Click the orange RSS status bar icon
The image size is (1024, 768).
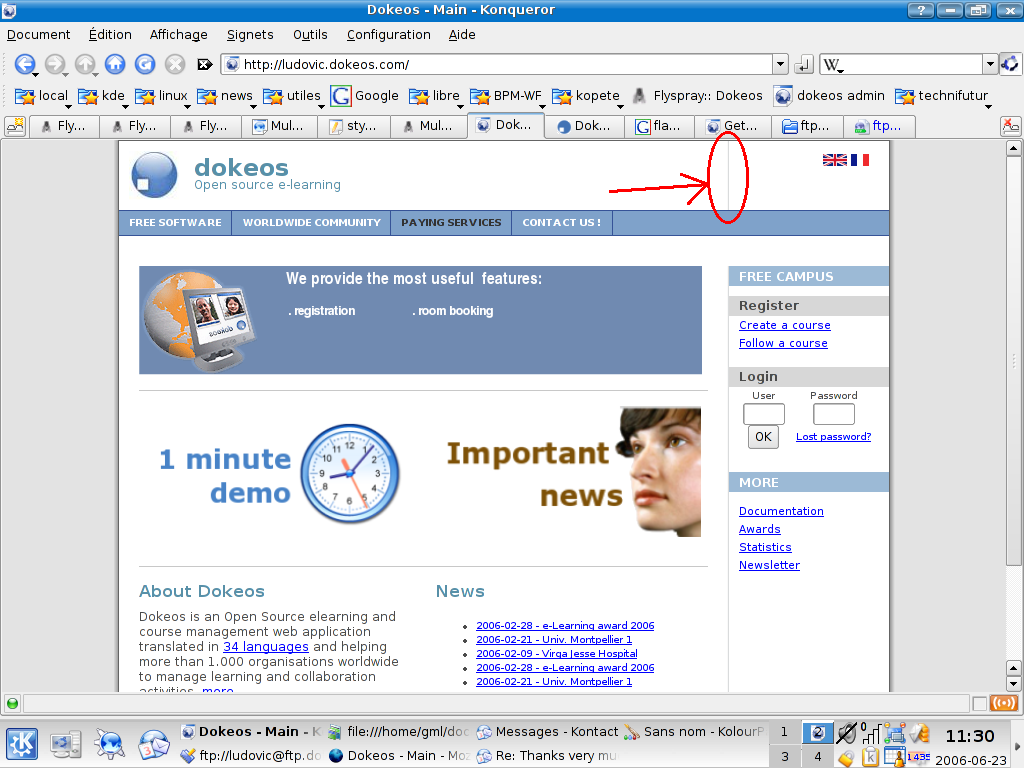pyautogui.click(x=1004, y=703)
